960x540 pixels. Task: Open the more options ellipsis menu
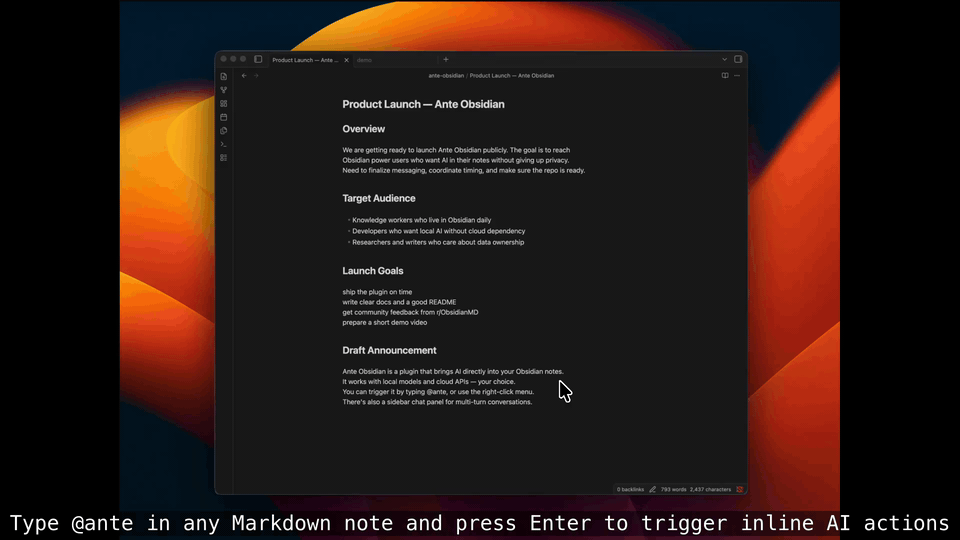[x=737, y=76]
